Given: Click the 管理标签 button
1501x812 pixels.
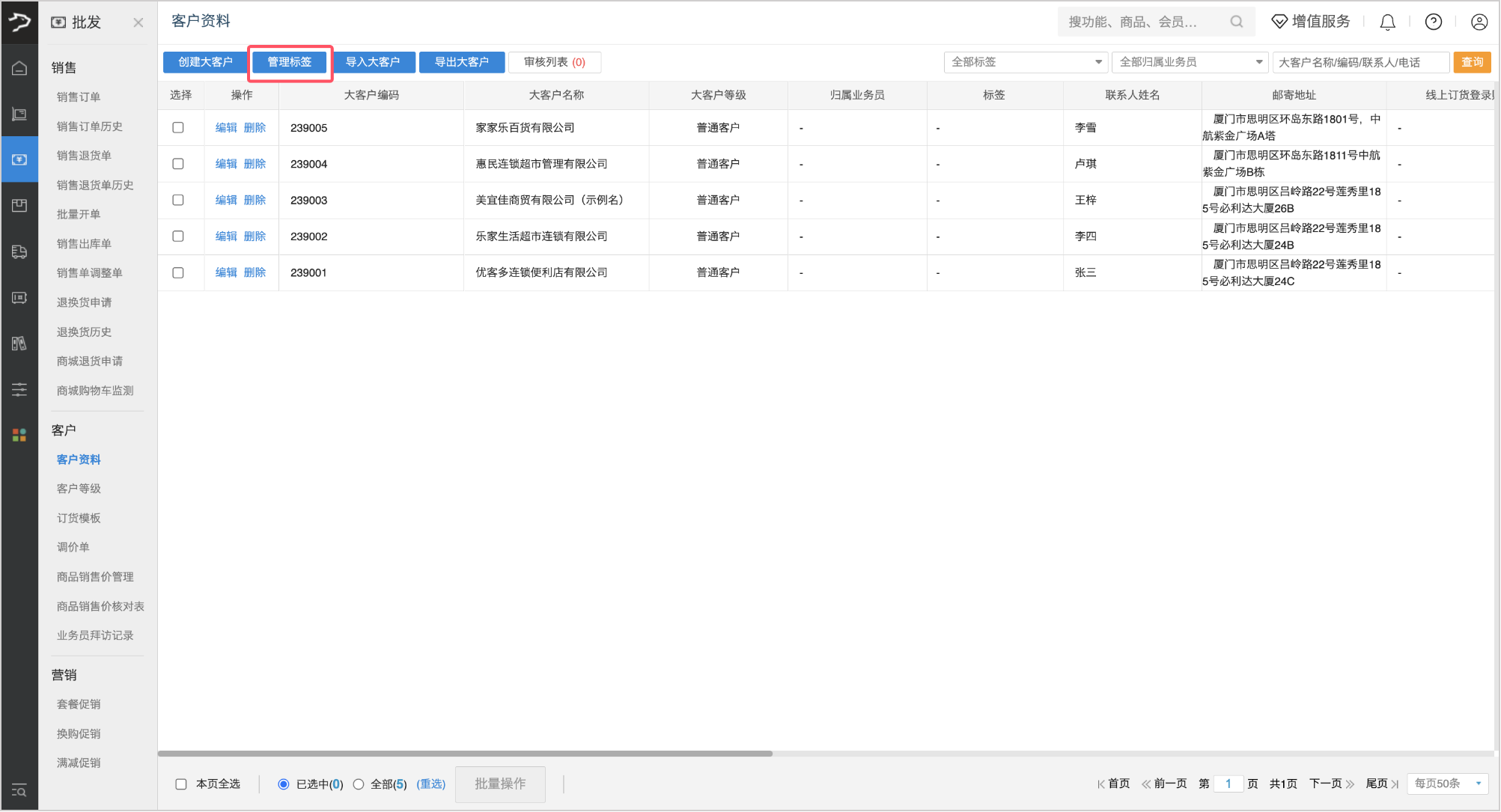Looking at the screenshot, I should pos(289,62).
